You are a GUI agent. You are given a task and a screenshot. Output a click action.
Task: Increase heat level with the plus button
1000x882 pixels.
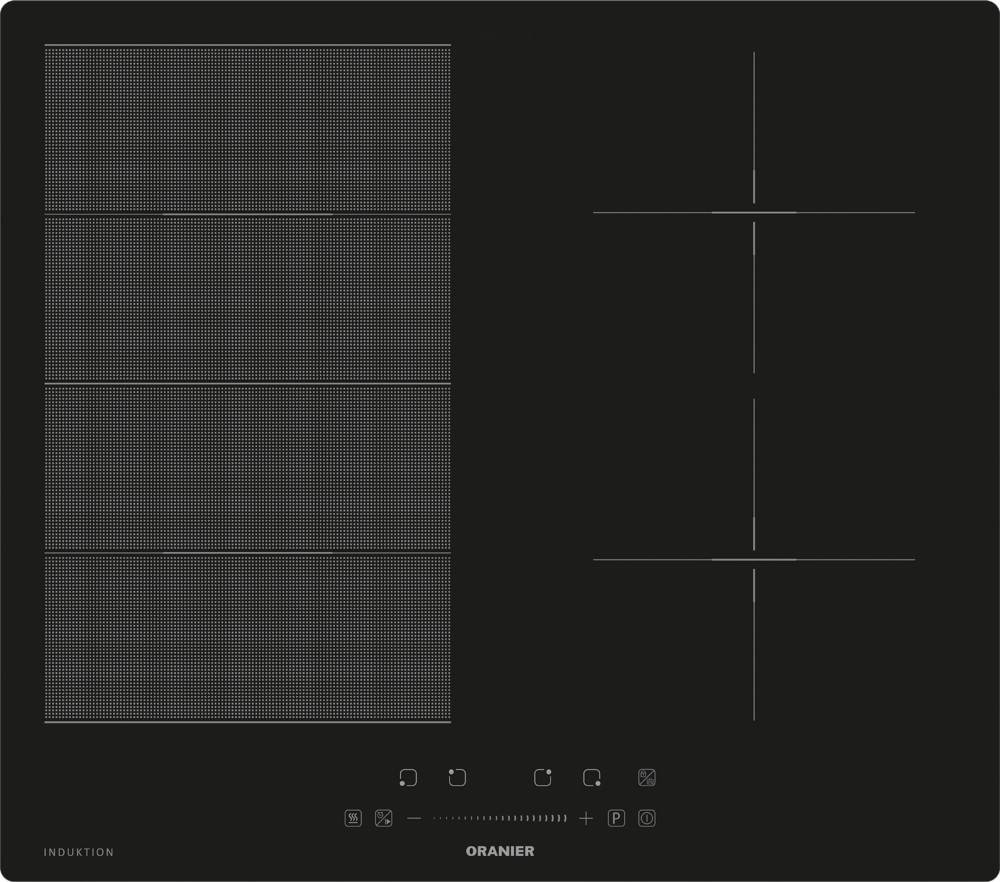586,819
